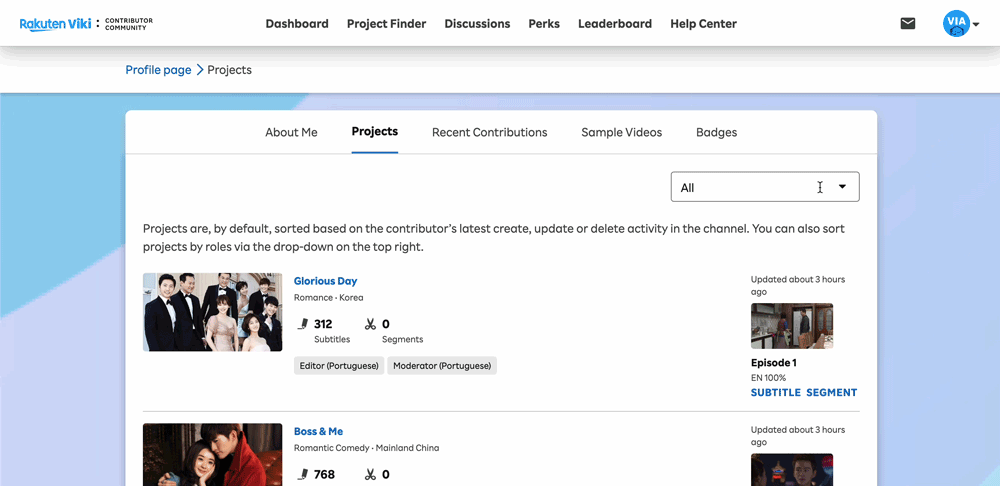Open Discussions in top navigation
This screenshot has width=1000, height=486.
(x=477, y=24)
